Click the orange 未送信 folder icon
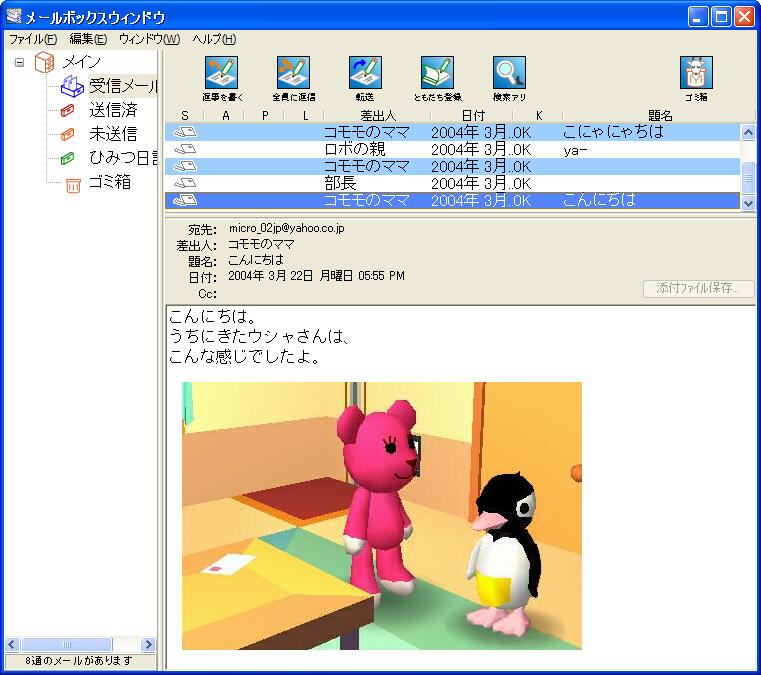Screen dimensions: 761x675 tap(67, 134)
